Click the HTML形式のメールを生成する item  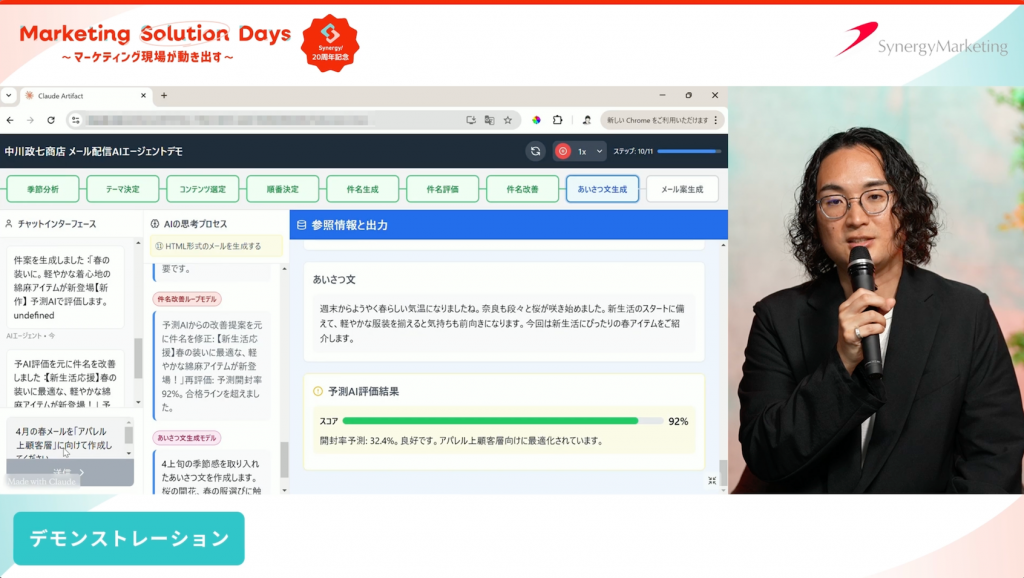point(217,246)
